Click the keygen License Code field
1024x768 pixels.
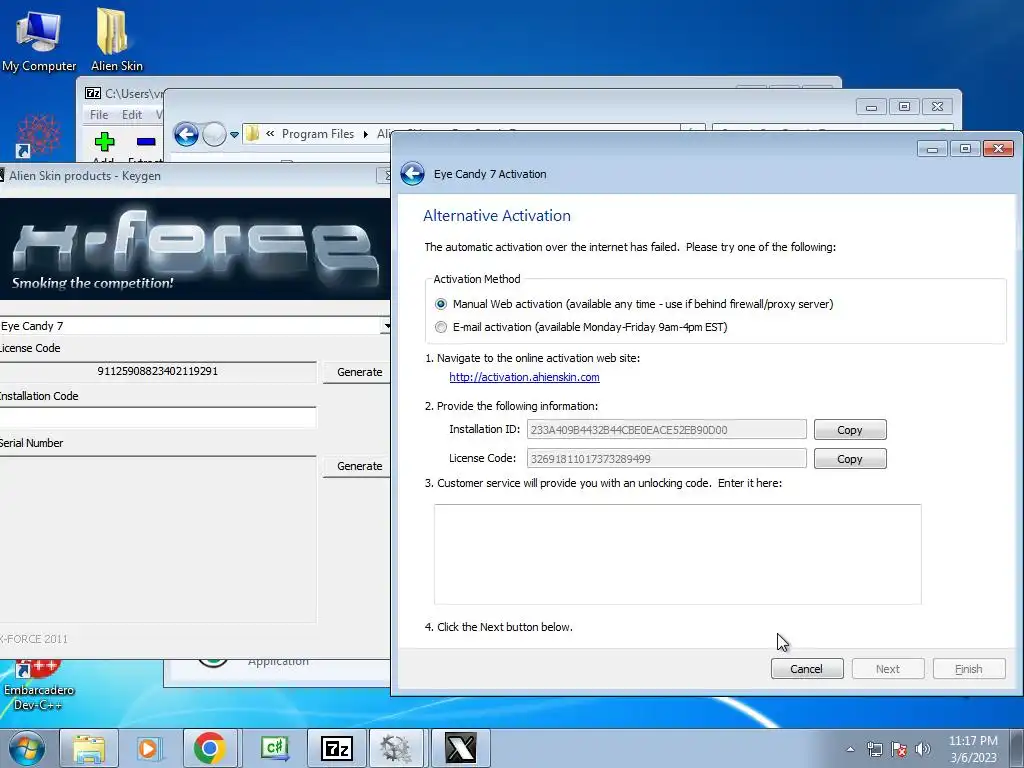pyautogui.click(x=157, y=371)
